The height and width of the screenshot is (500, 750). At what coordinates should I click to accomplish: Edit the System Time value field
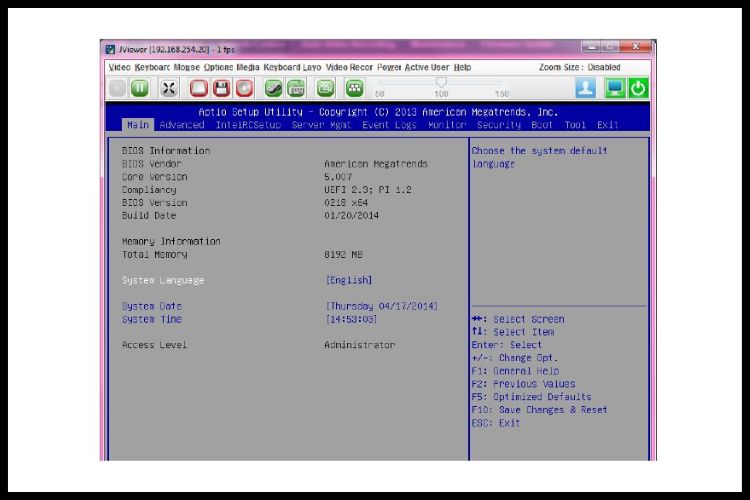351,319
